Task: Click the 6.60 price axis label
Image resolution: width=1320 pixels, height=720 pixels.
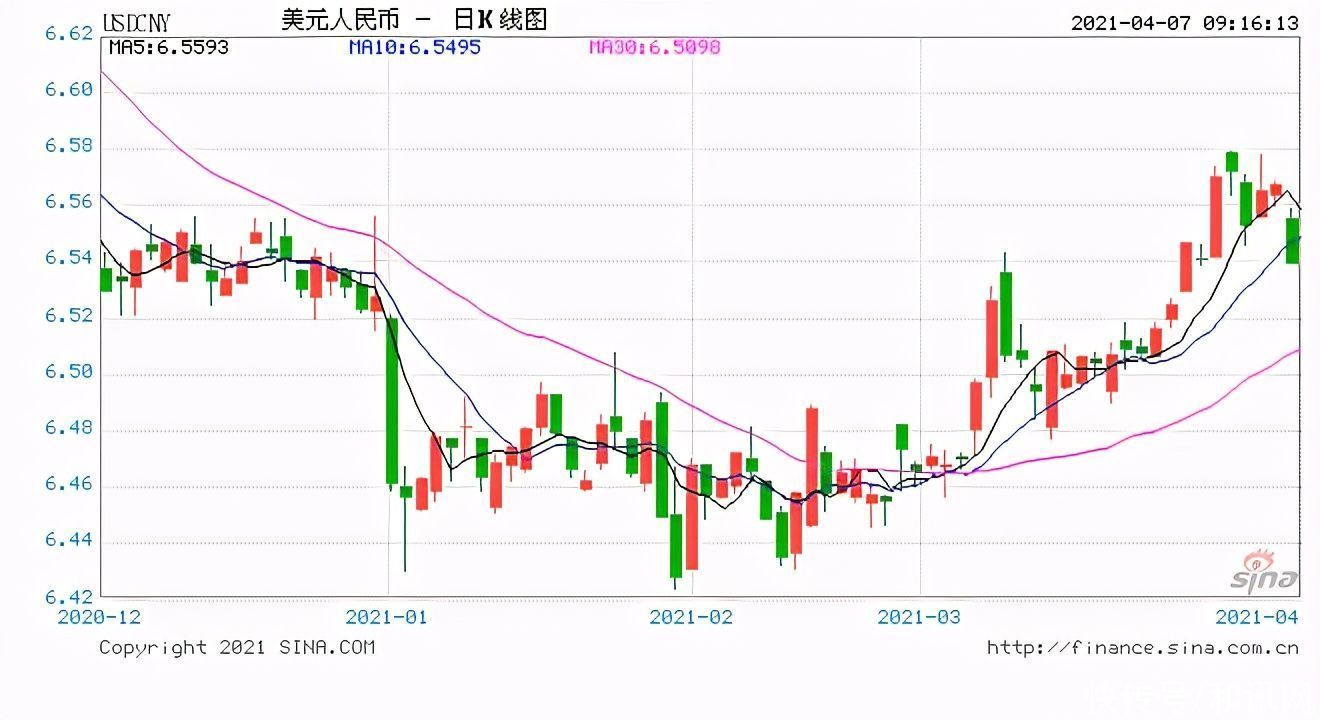Action: click(68, 90)
